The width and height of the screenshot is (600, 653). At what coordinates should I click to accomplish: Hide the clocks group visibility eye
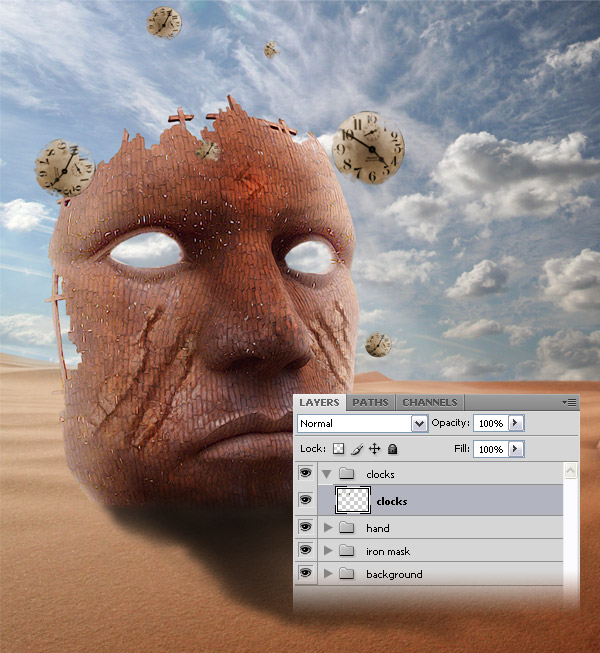click(x=305, y=473)
